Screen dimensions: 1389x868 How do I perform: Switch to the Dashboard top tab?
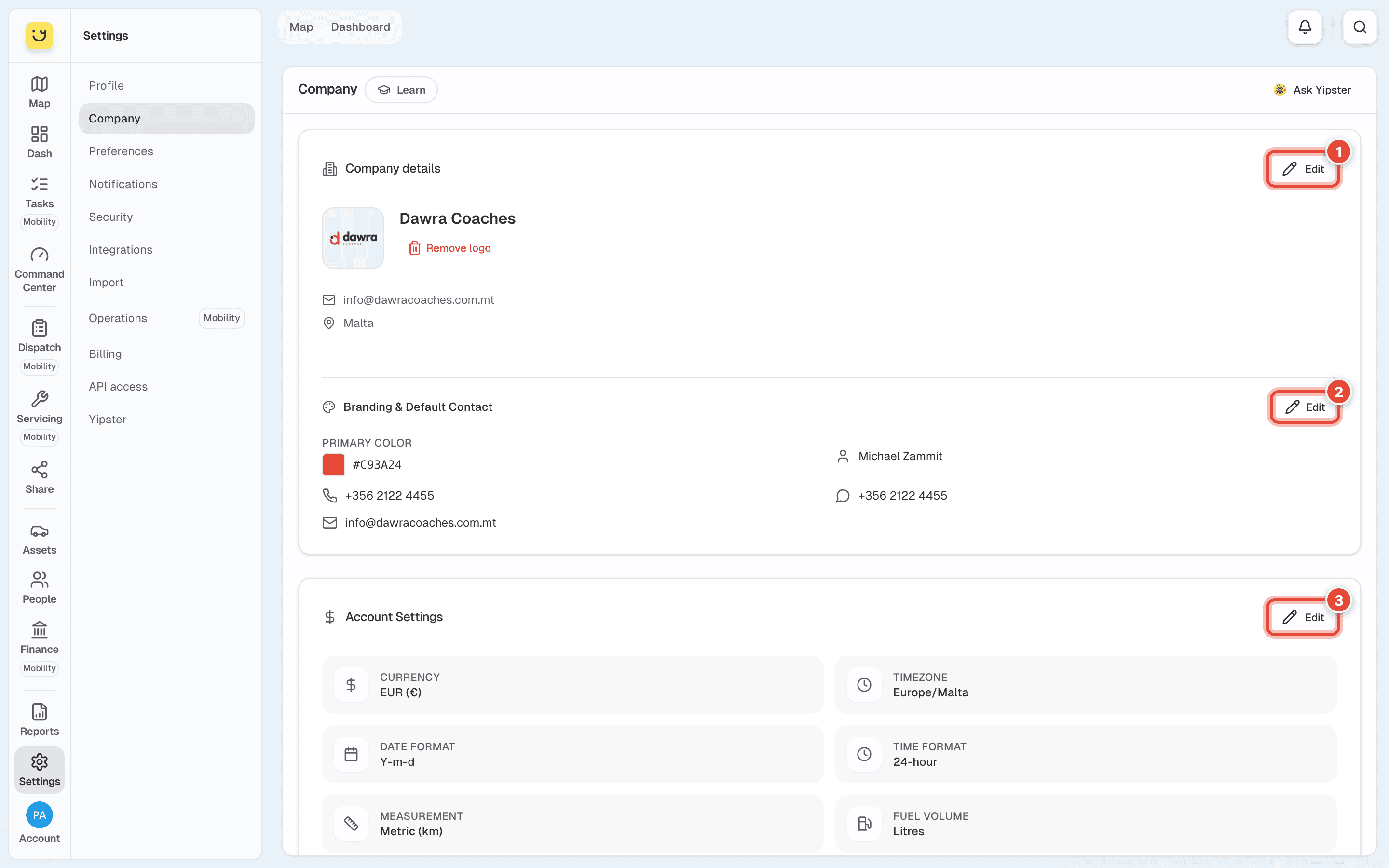[x=360, y=27]
